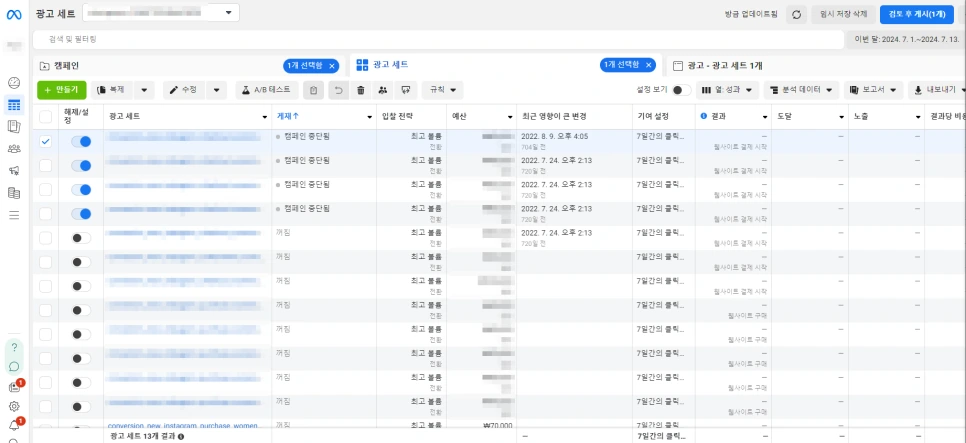Click the preview screen toolbar icon
The width and height of the screenshot is (966, 443).
(x=405, y=90)
